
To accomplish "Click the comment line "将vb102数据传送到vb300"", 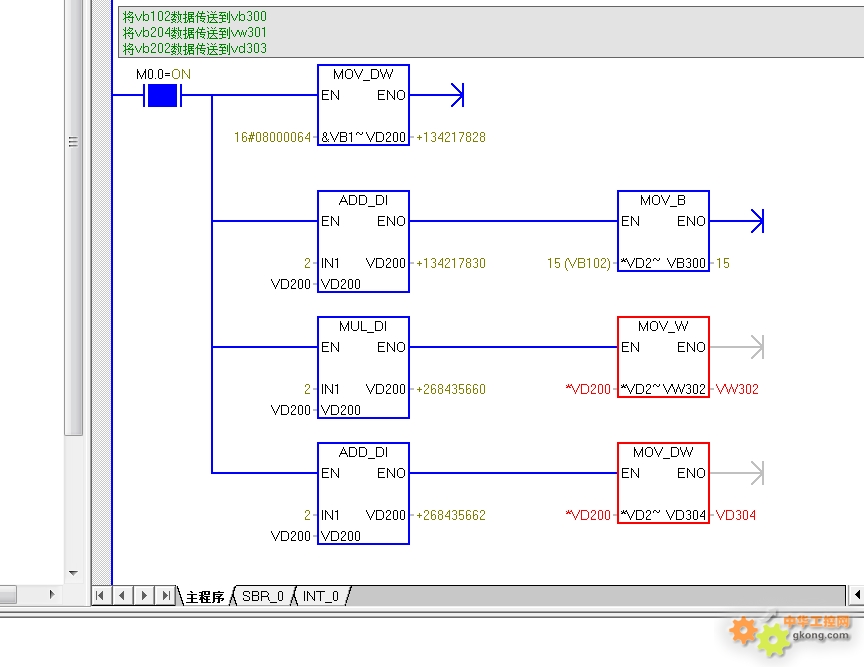I will [195, 17].
